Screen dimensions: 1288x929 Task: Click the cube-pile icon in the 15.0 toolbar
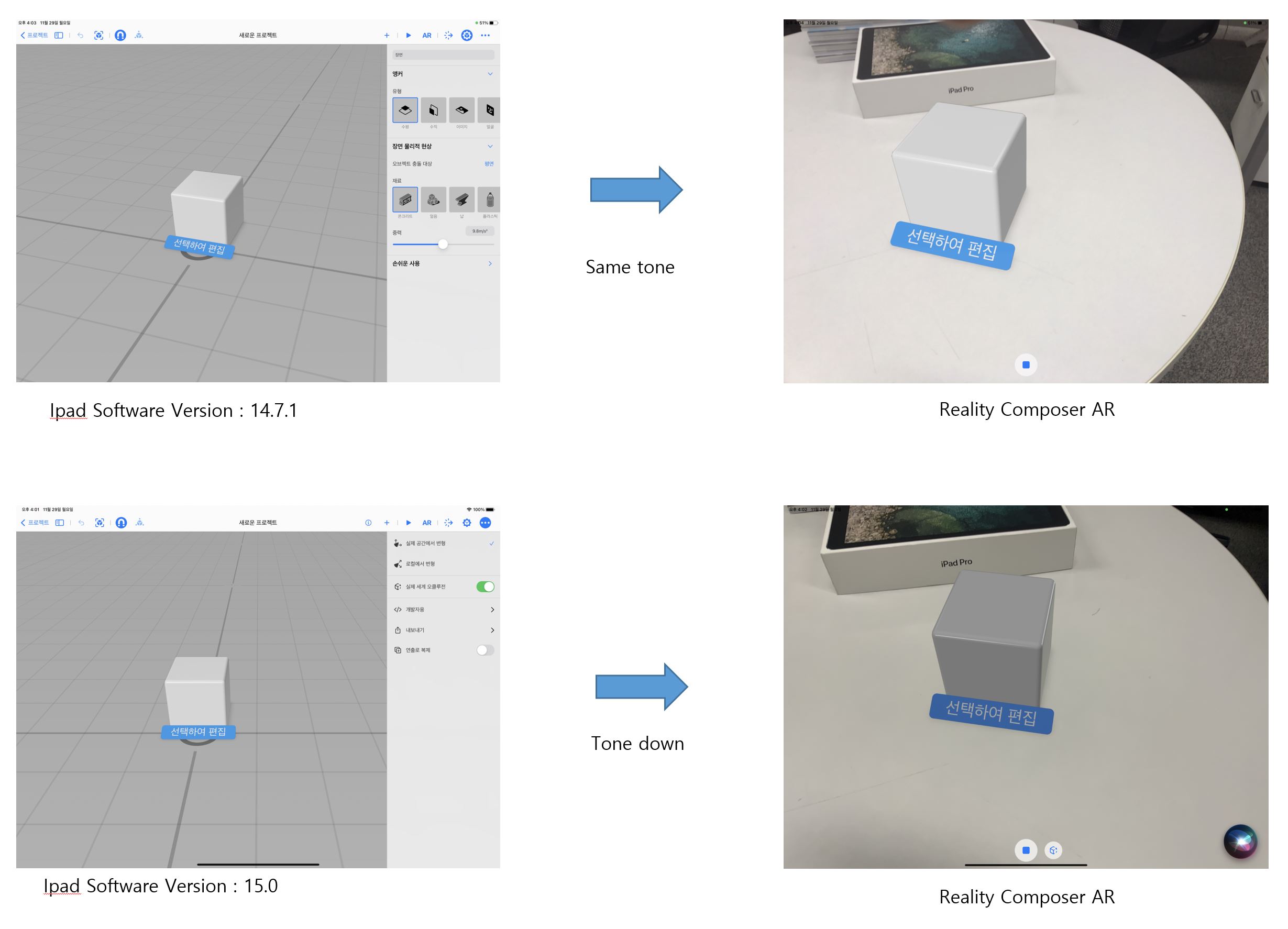click(x=140, y=523)
